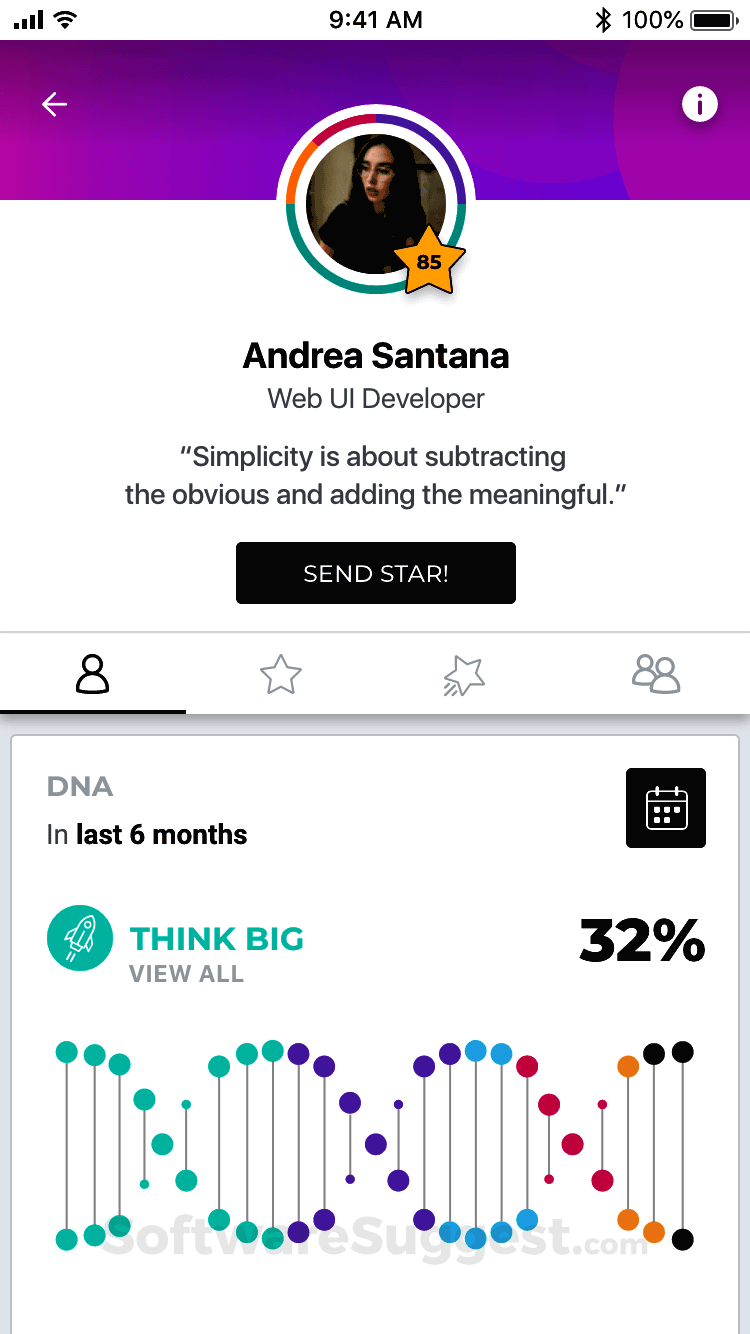Tap the battery icon in status bar
Image resolution: width=750 pixels, height=1334 pixels.
pos(713,20)
